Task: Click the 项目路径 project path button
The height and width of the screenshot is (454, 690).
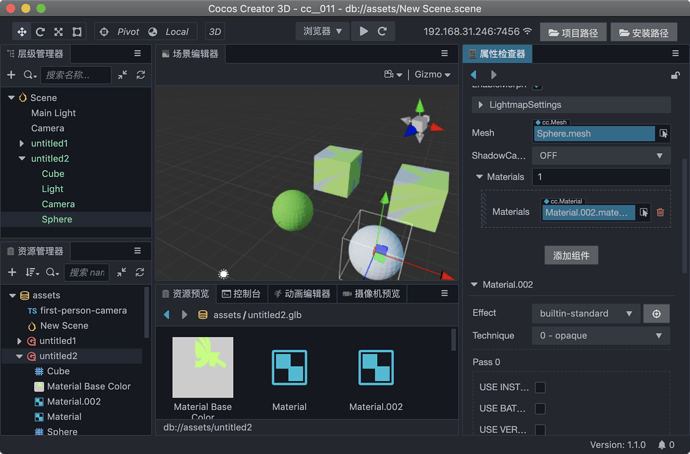Action: 572,33
